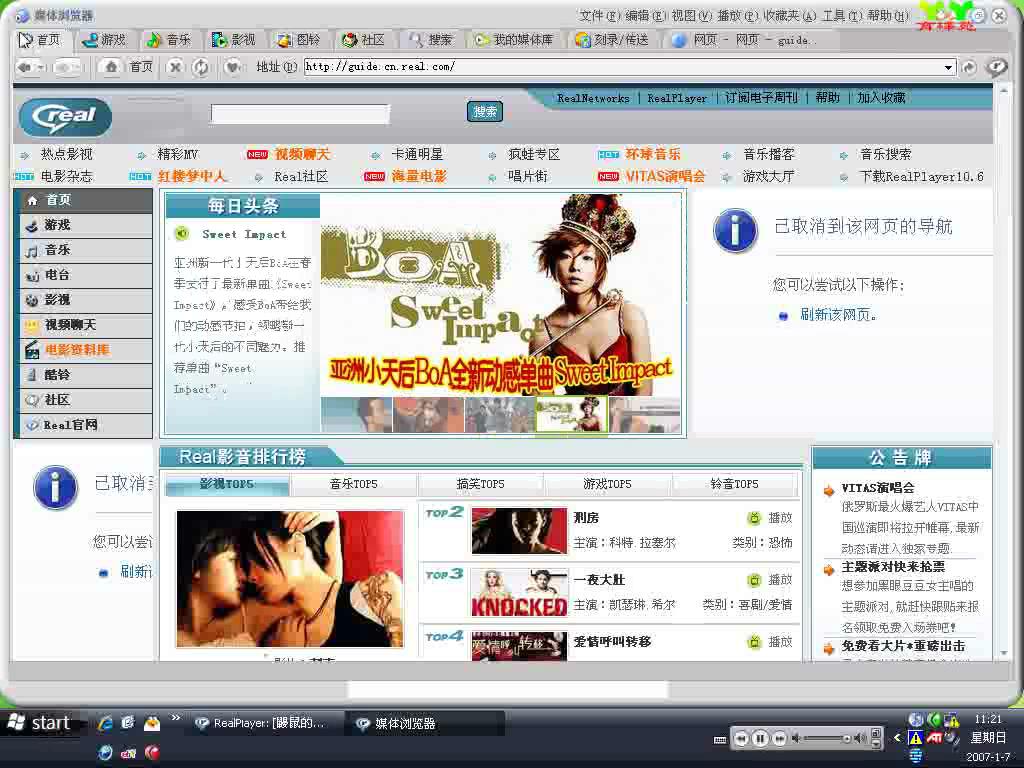The image size is (1024, 768).
Task: Open VITAS演唱会 notice in 公告牌
Action: pyautogui.click(x=878, y=488)
